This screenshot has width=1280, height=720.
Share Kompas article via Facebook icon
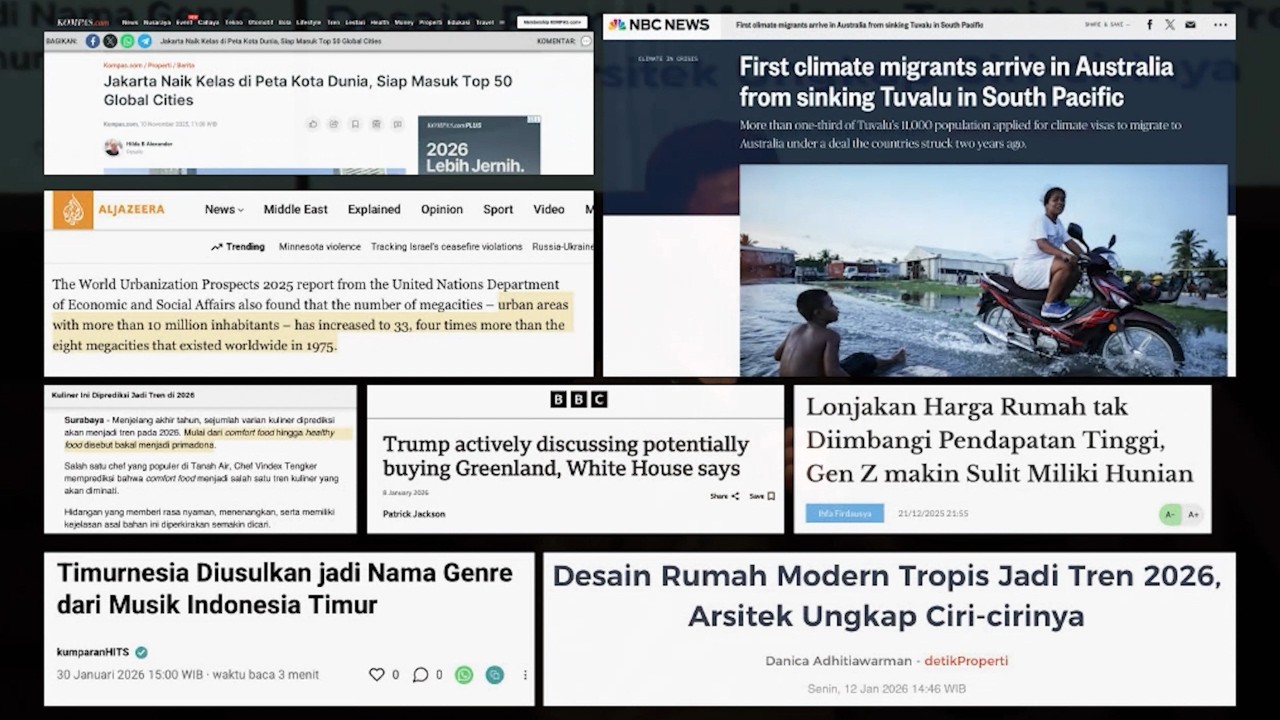point(93,41)
